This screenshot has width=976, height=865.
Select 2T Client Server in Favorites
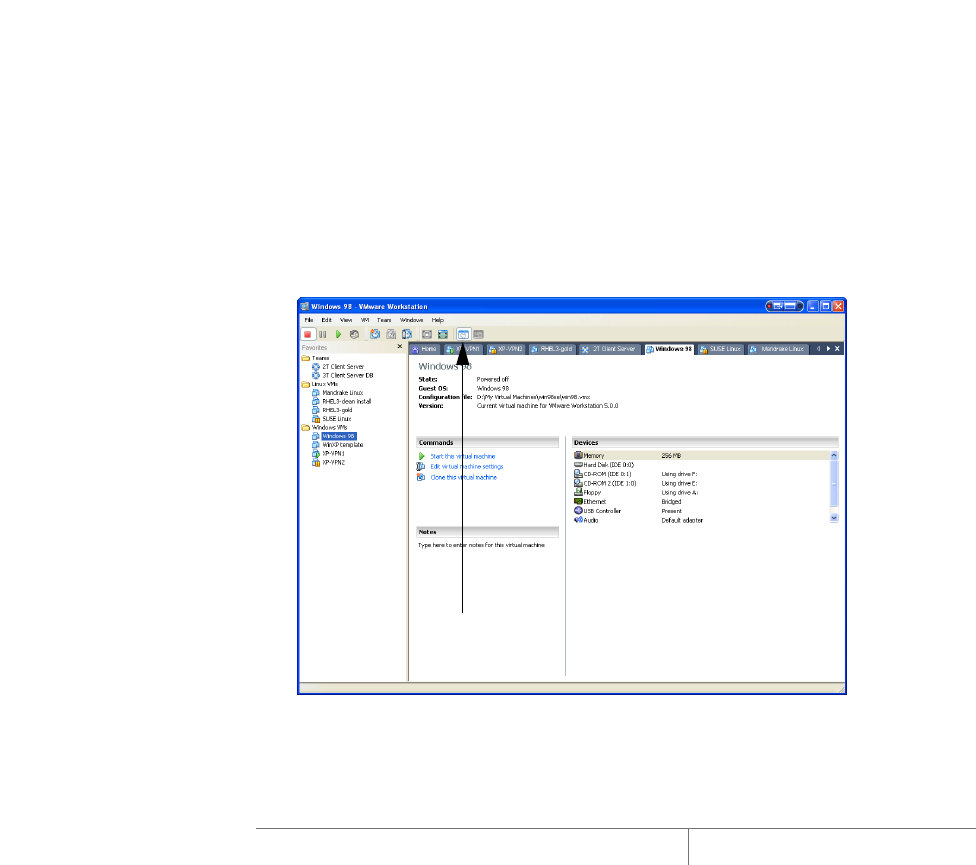tap(338, 367)
